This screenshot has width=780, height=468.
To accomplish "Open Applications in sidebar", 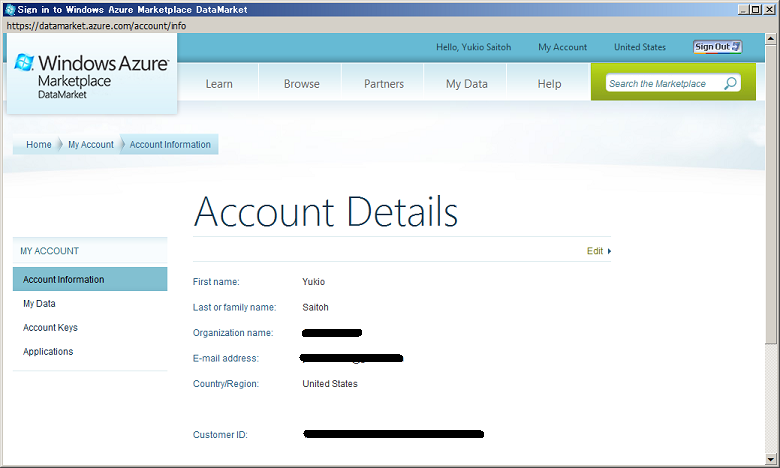I will pos(48,352).
